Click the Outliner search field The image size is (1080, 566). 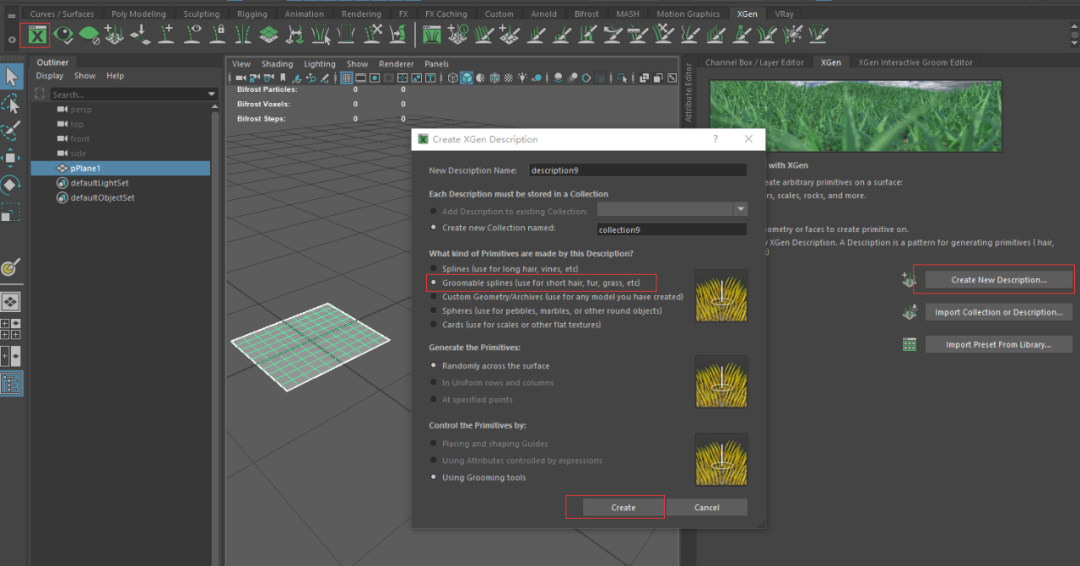coord(127,94)
